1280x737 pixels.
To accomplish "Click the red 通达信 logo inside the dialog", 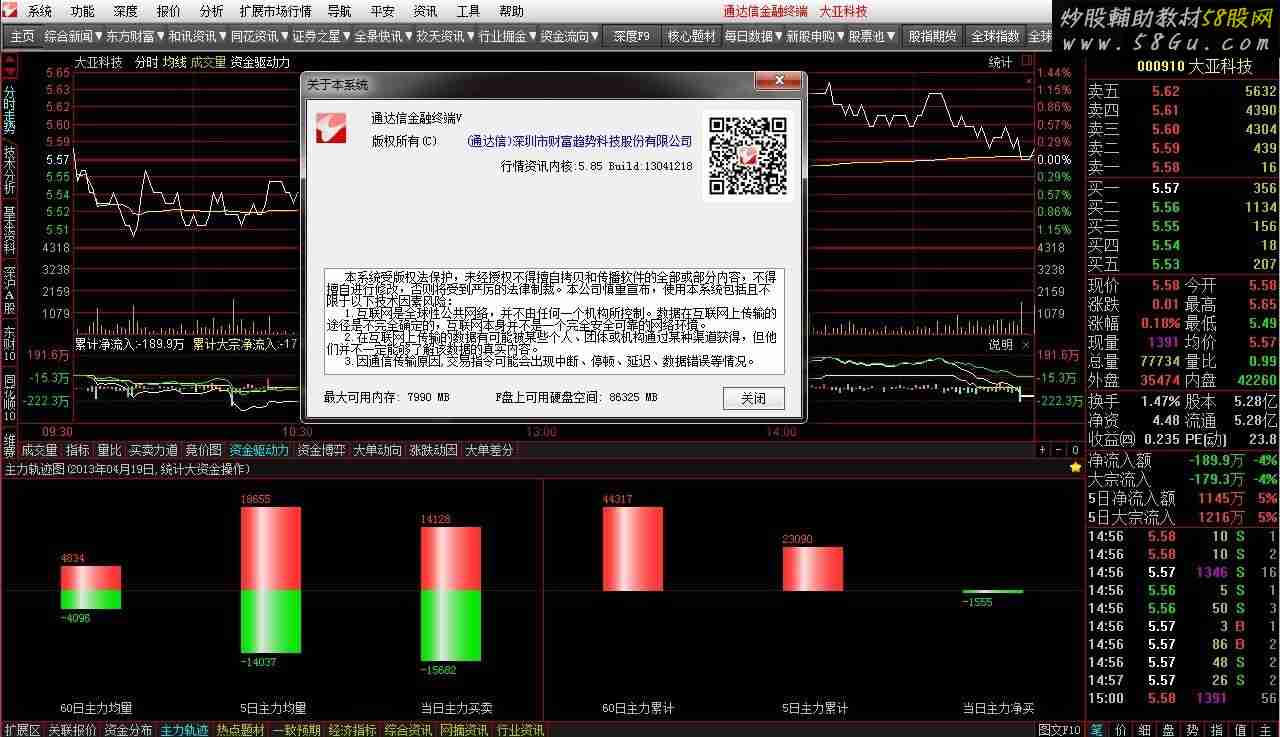I will [331, 127].
